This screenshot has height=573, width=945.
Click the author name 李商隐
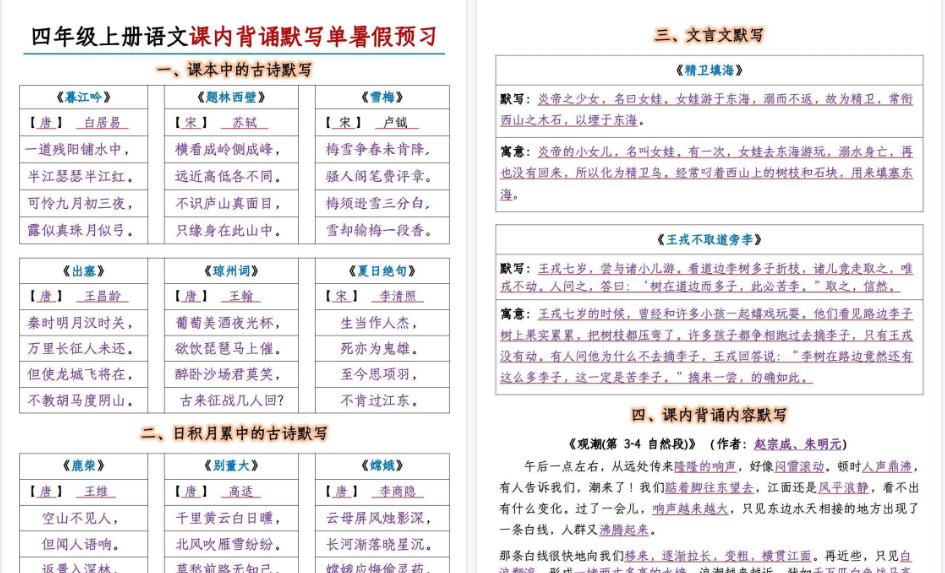click(x=398, y=492)
